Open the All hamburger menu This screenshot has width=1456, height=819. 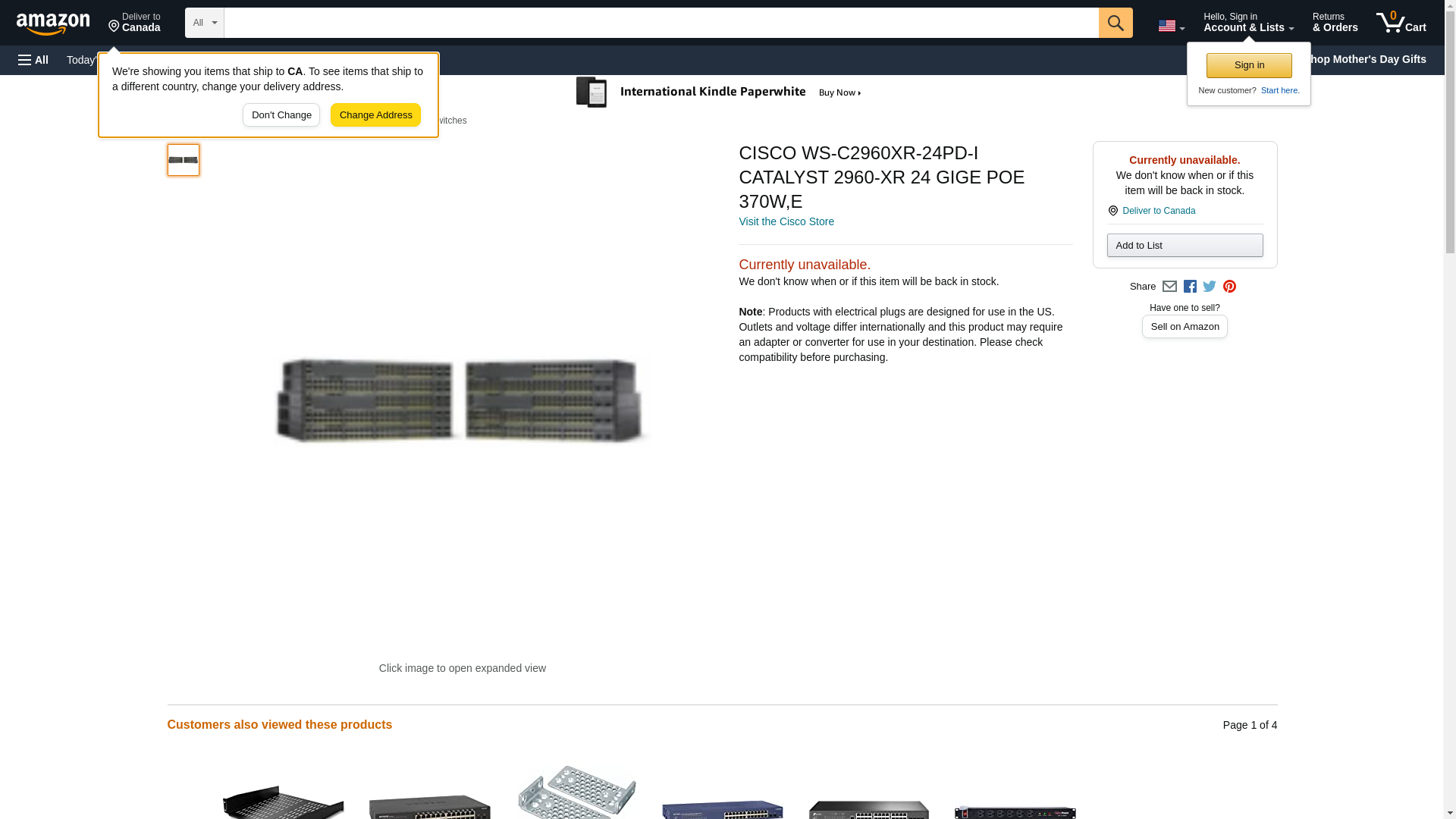(x=33, y=60)
